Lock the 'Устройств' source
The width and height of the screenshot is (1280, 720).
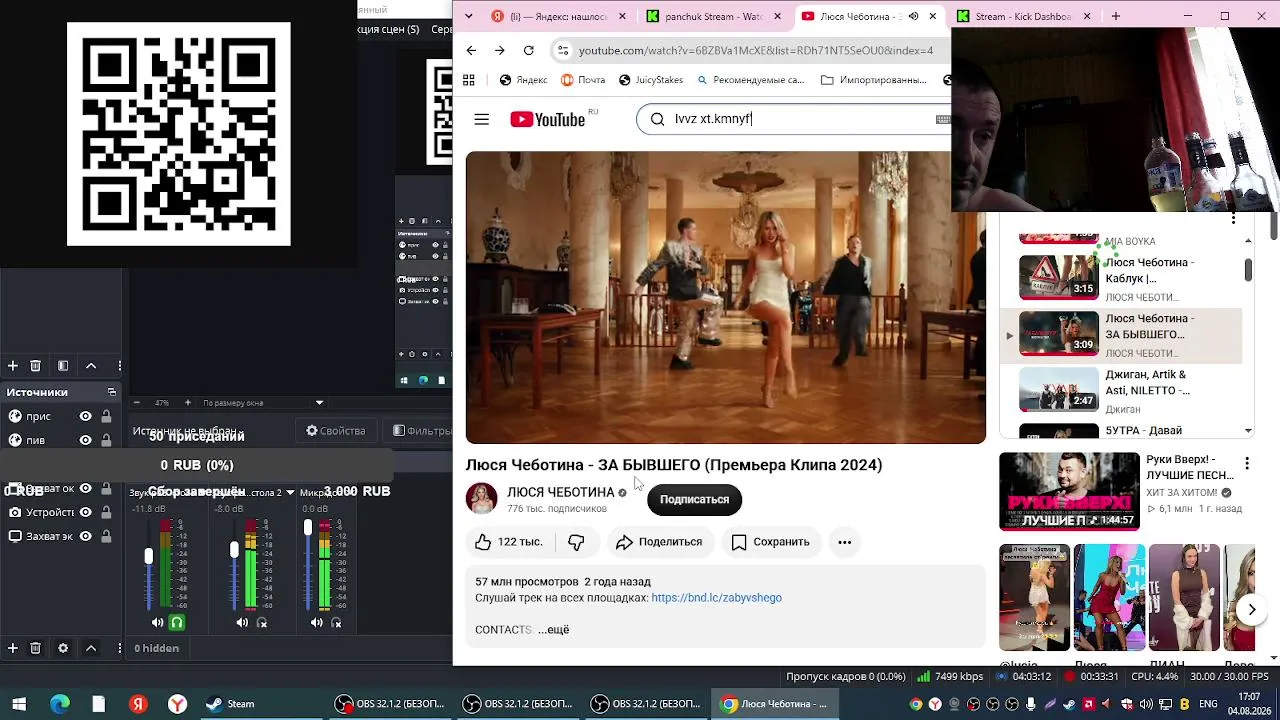click(106, 512)
